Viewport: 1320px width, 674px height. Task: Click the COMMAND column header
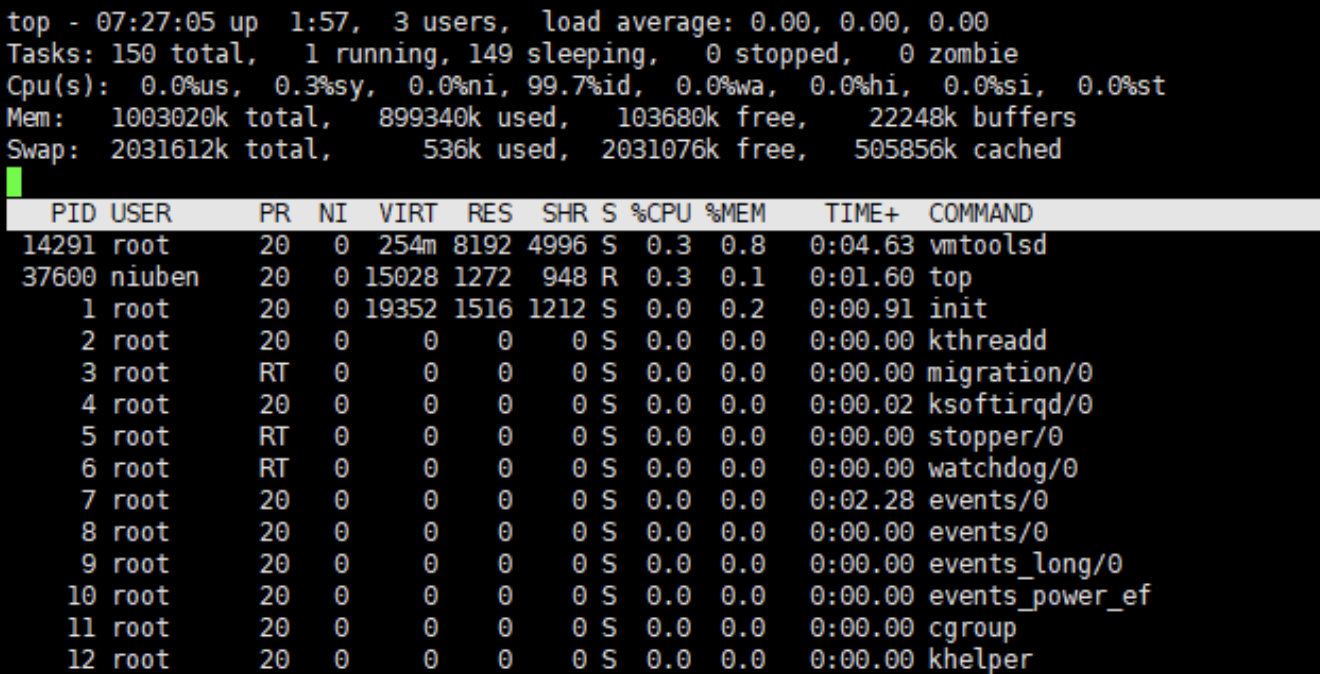980,214
